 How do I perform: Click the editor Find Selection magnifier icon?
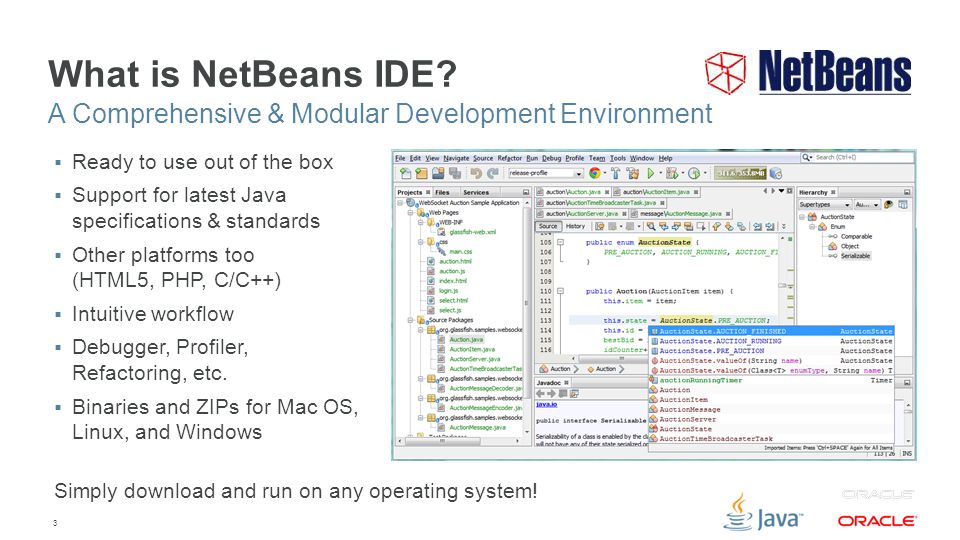[651, 226]
